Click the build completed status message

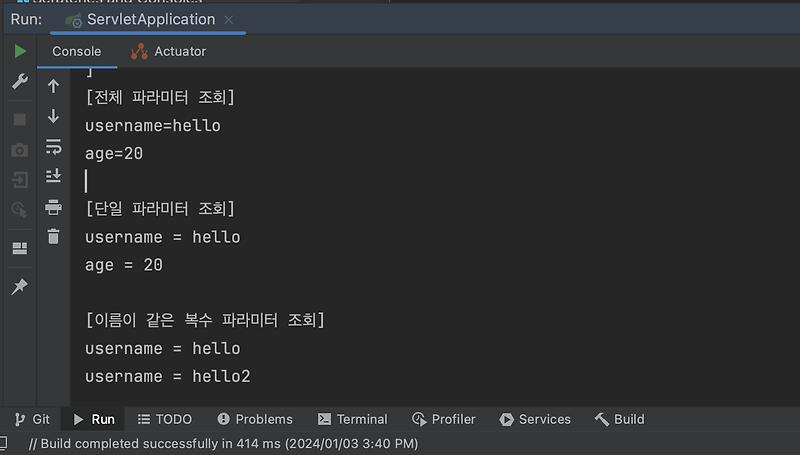pyautogui.click(x=223, y=443)
